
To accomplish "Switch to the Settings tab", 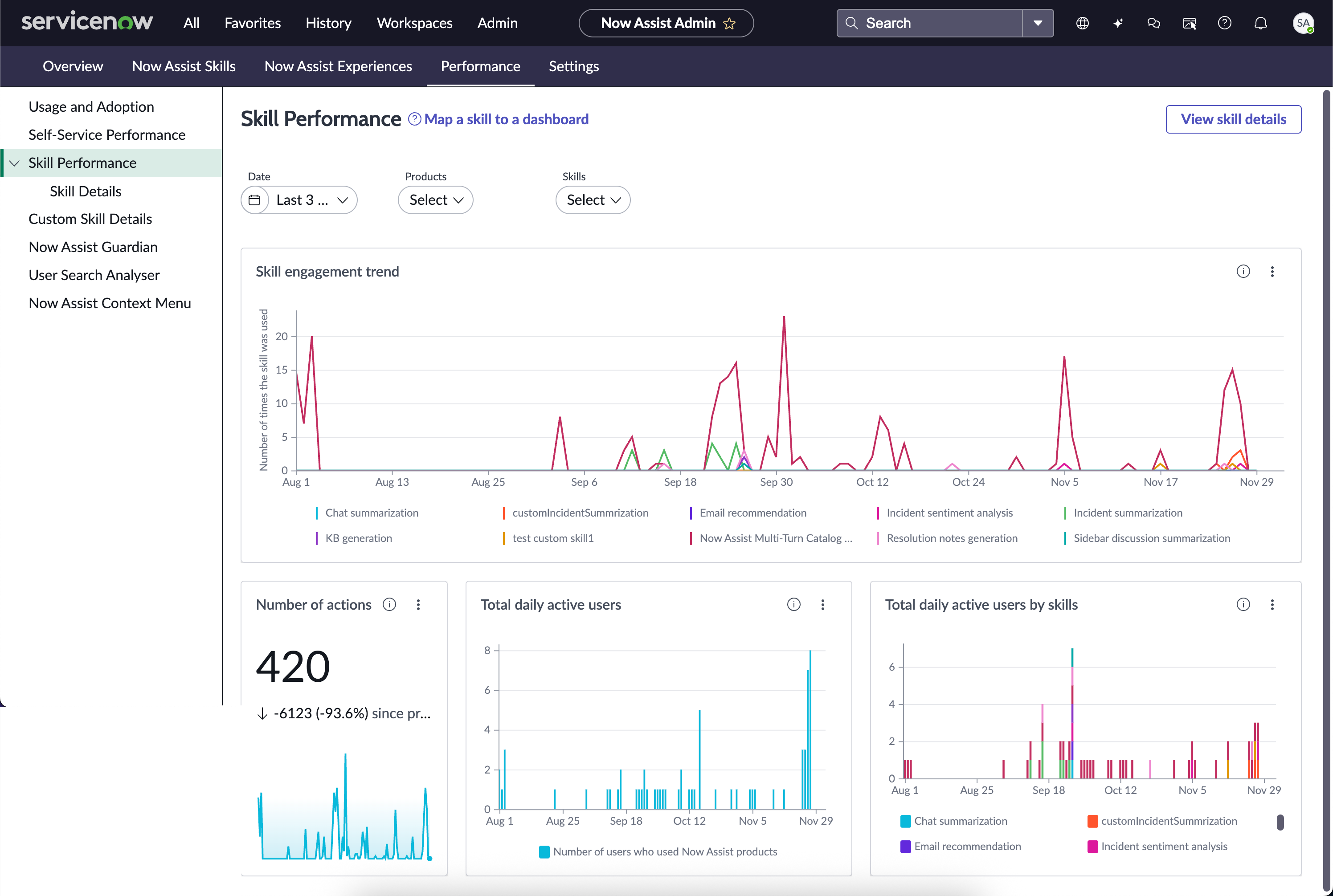I will [x=574, y=66].
